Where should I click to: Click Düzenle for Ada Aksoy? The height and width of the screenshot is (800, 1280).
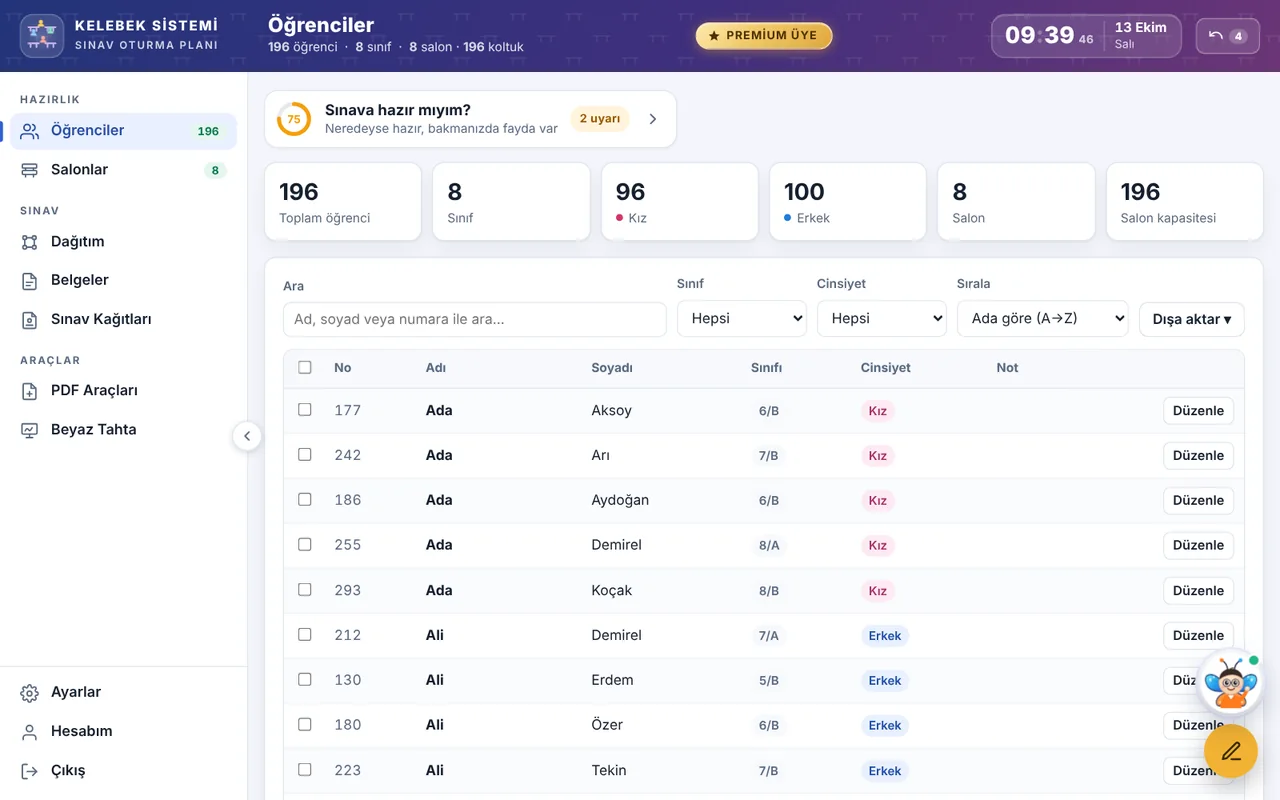1198,411
